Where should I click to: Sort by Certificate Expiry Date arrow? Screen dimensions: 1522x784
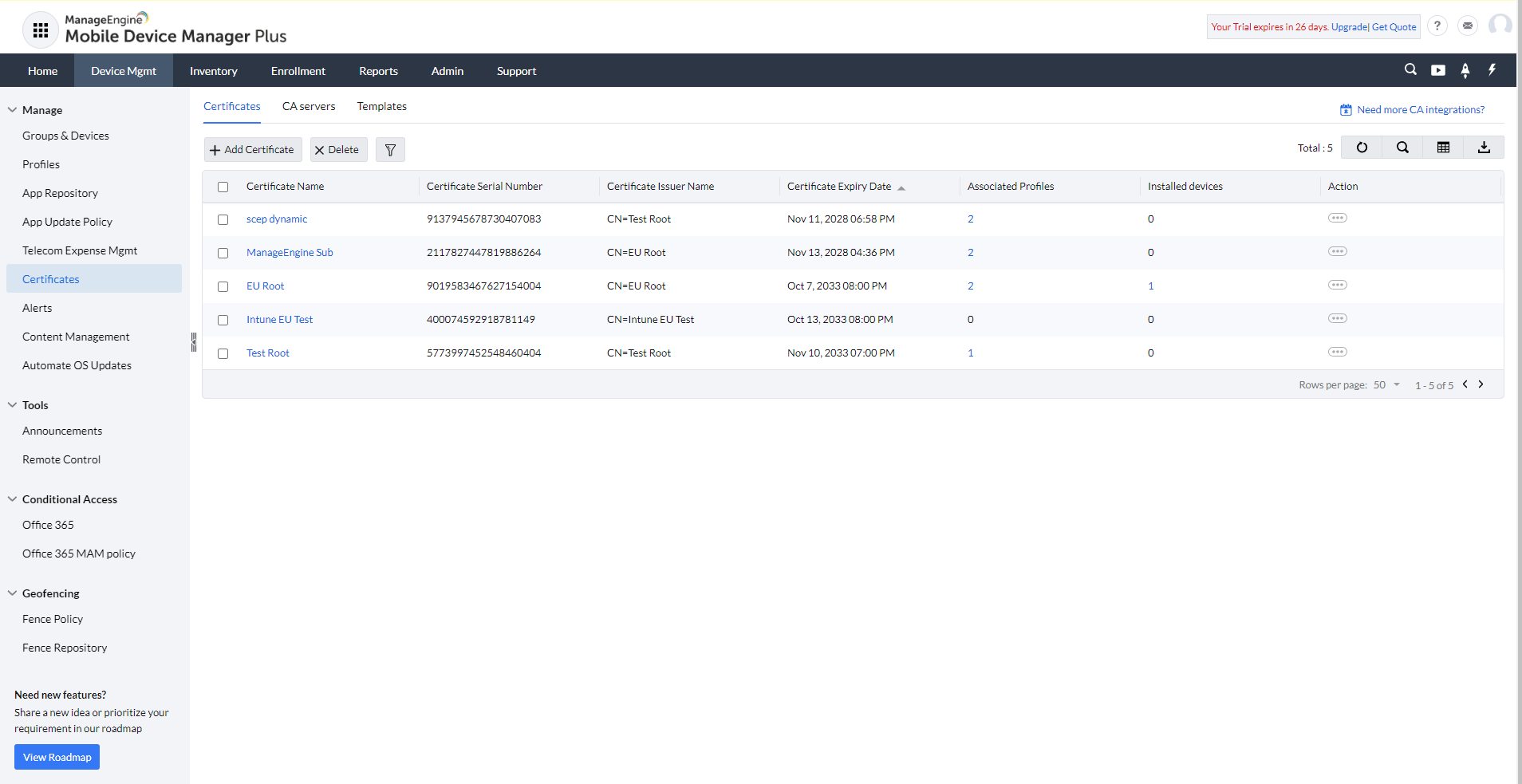tap(901, 188)
